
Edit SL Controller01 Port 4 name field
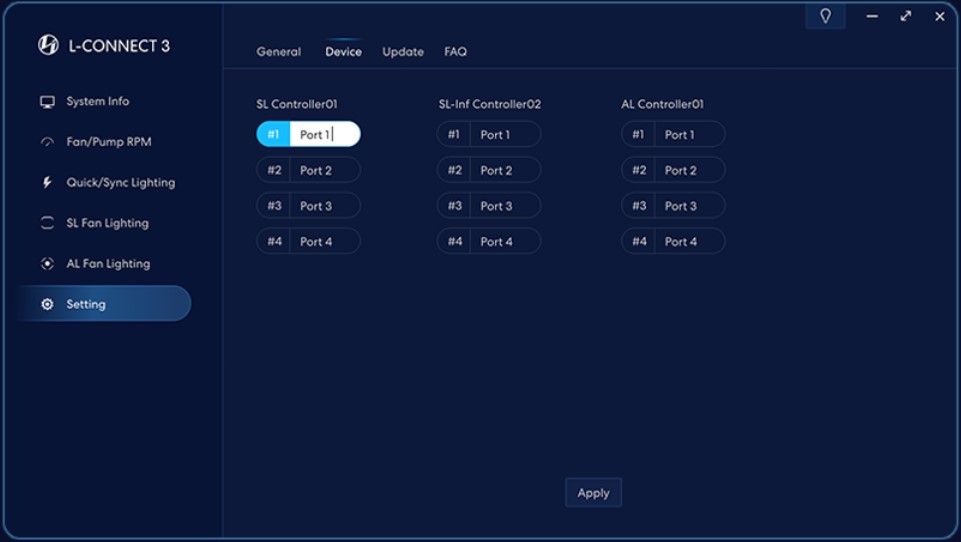pos(324,242)
